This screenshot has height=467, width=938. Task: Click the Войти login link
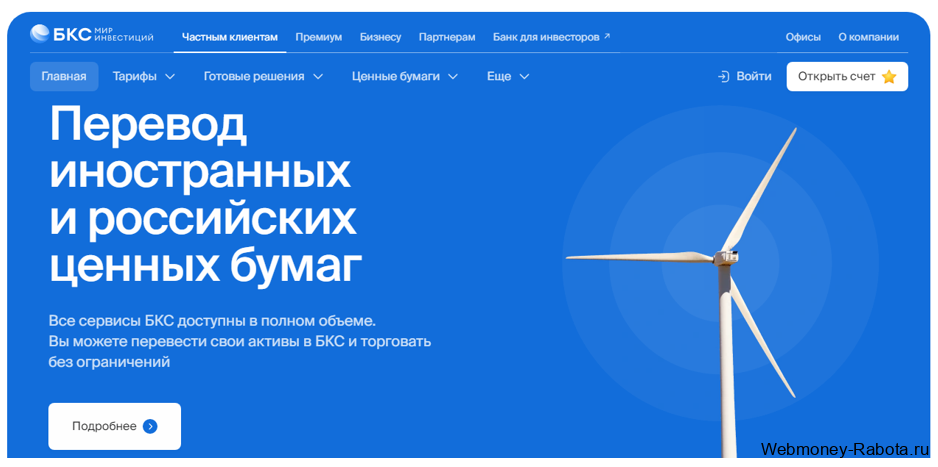[x=744, y=77]
